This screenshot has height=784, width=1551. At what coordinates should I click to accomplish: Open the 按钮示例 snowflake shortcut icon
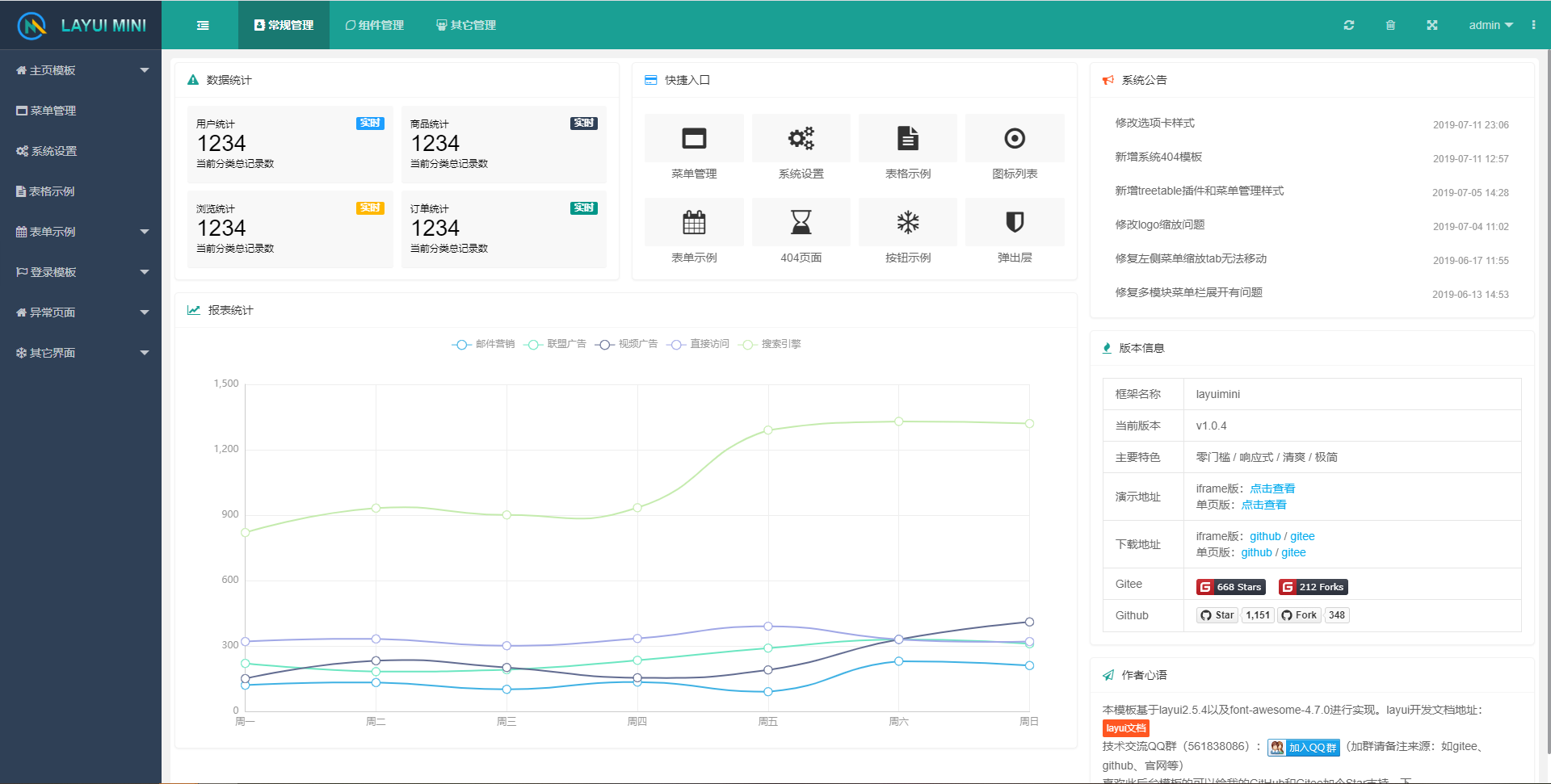pos(908,222)
